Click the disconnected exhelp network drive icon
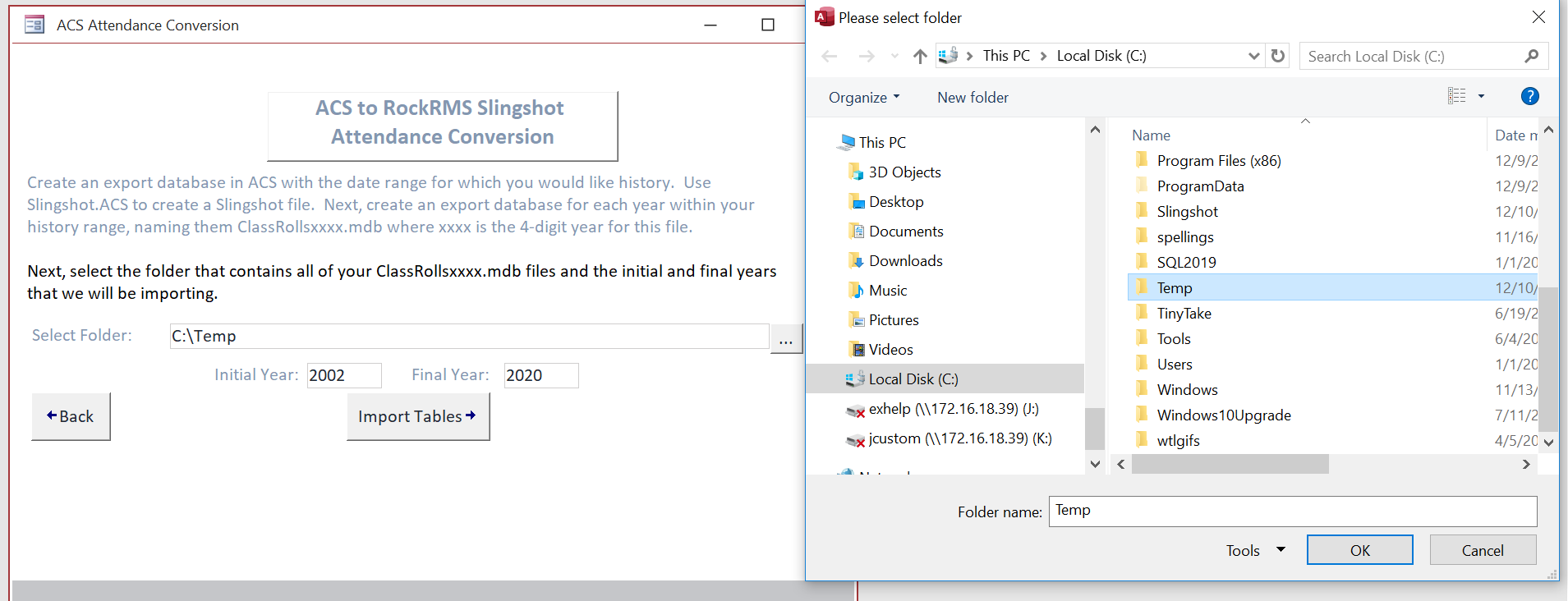The height and width of the screenshot is (601, 1568). [855, 410]
